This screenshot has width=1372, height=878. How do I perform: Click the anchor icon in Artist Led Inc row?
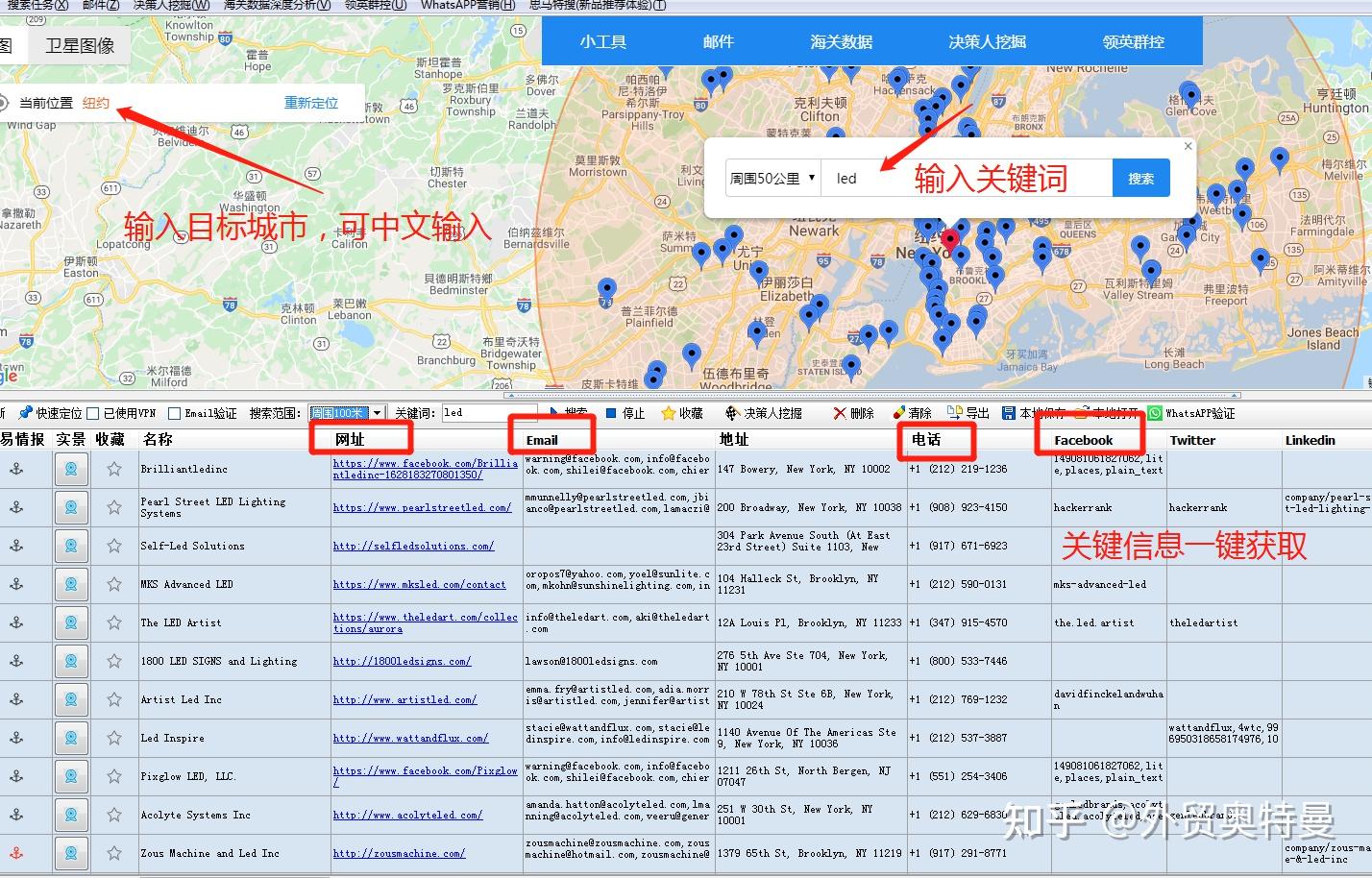pos(16,699)
